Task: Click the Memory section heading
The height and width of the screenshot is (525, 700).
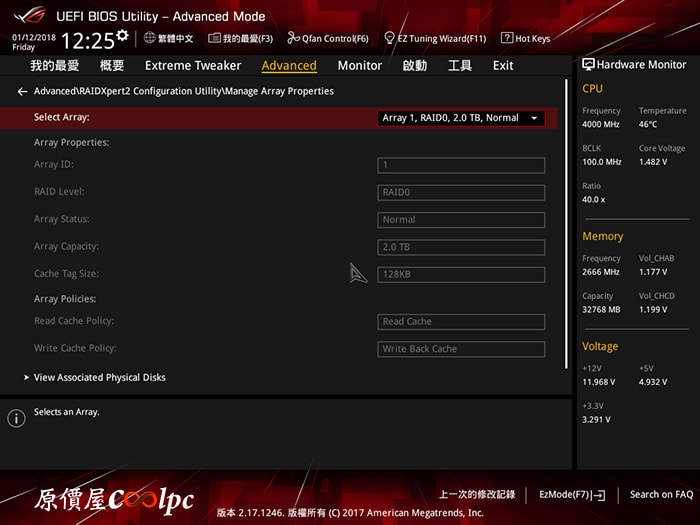Action: point(603,237)
